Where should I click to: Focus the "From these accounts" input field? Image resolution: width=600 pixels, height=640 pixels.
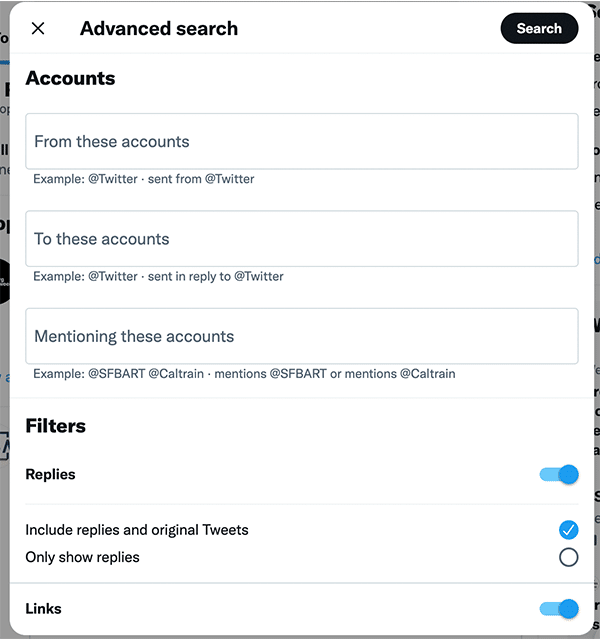[x=302, y=141]
